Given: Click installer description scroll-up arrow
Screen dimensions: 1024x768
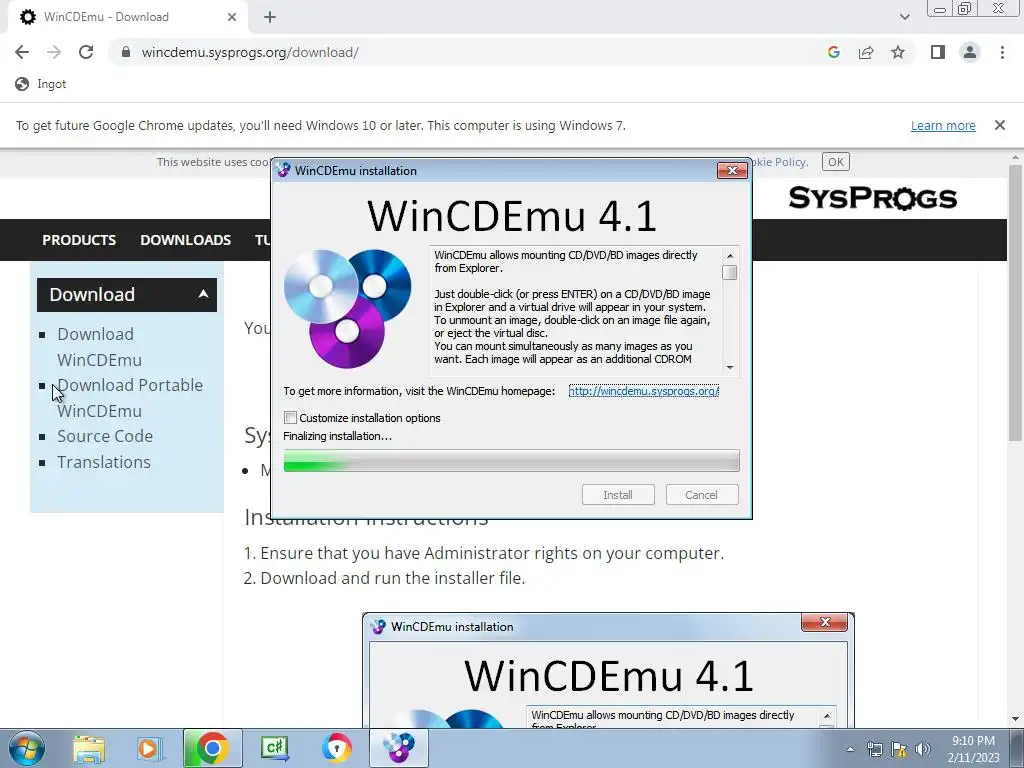Looking at the screenshot, I should [729, 255].
